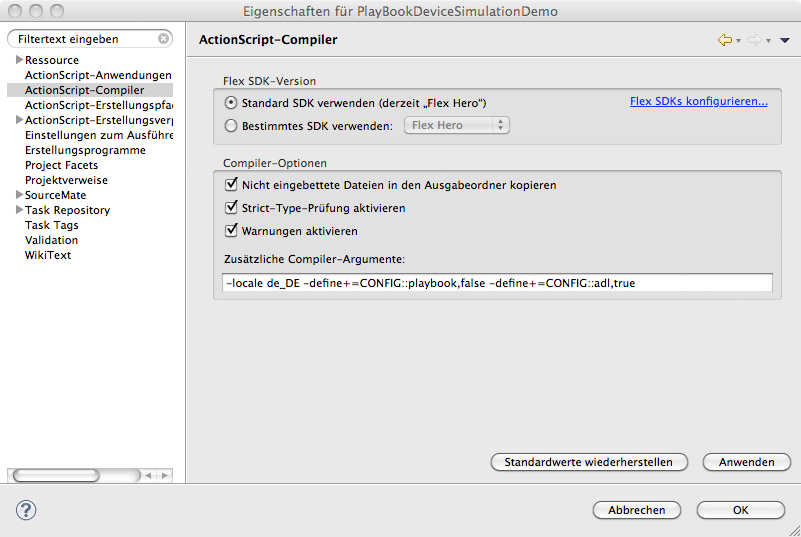Expand the Task Repository tree node

pos(19,209)
